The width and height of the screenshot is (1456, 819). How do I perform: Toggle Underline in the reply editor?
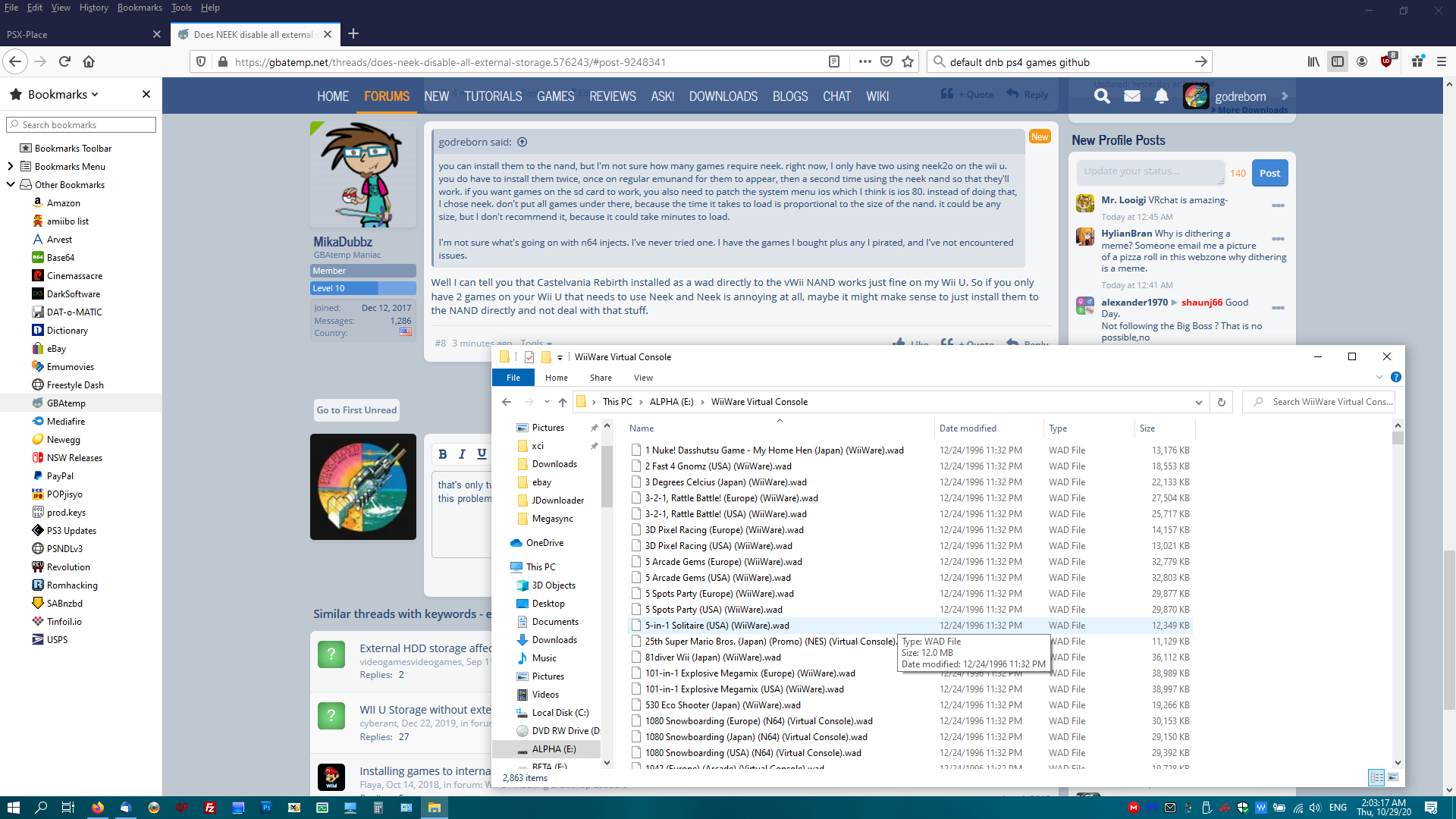(482, 454)
